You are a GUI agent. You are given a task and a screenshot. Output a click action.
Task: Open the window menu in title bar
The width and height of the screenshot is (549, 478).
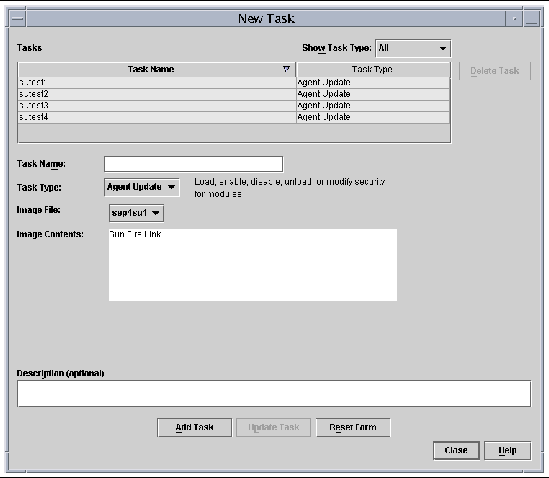coord(18,19)
